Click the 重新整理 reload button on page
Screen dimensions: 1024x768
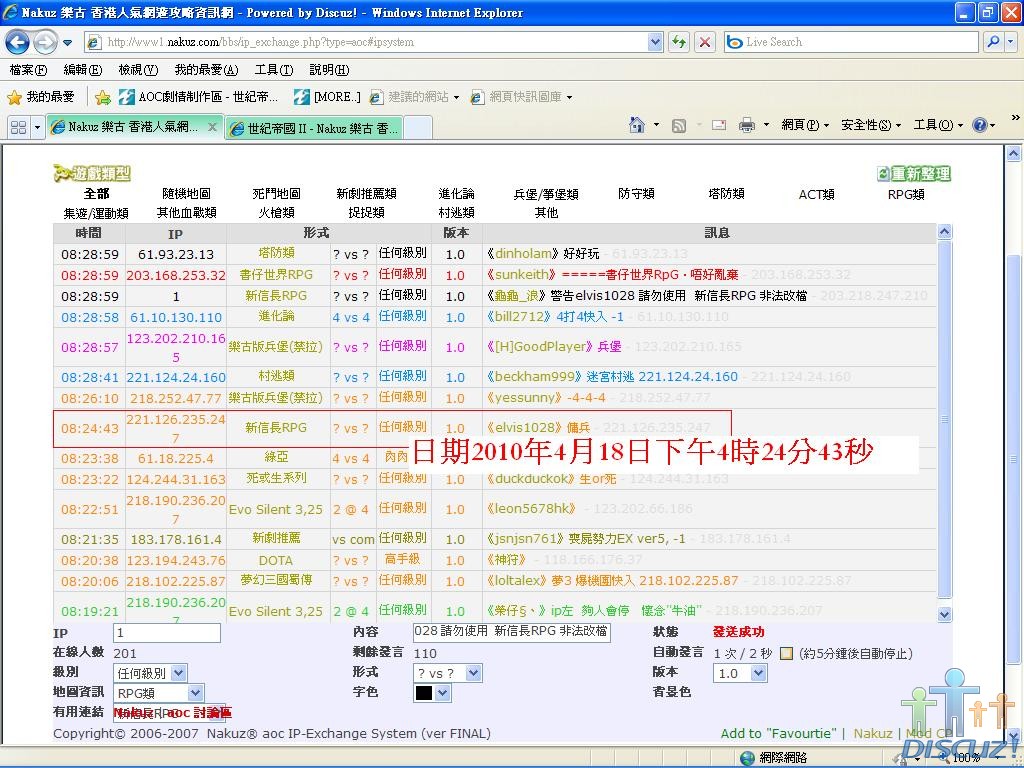click(913, 174)
